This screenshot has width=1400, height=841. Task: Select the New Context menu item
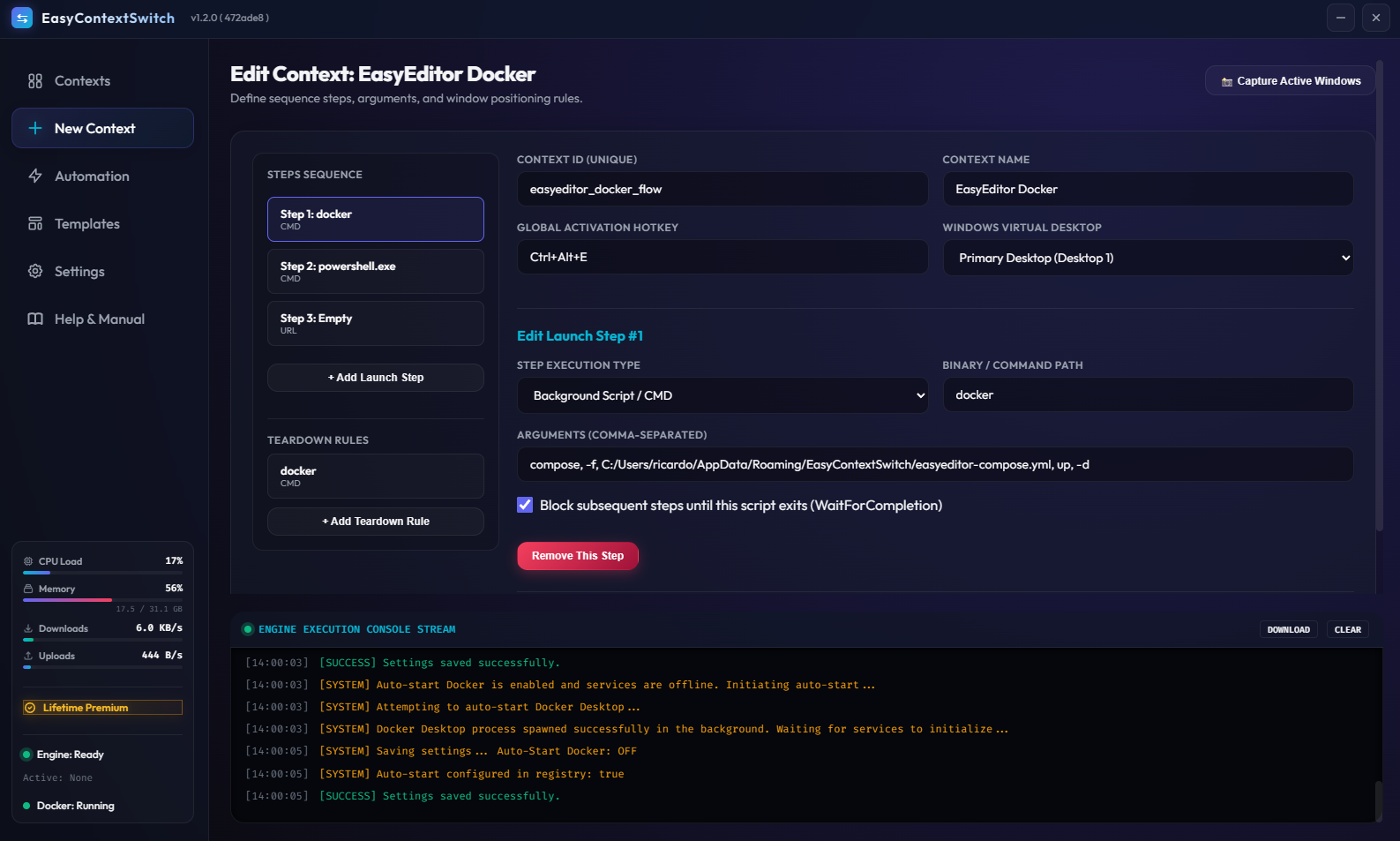click(x=102, y=128)
